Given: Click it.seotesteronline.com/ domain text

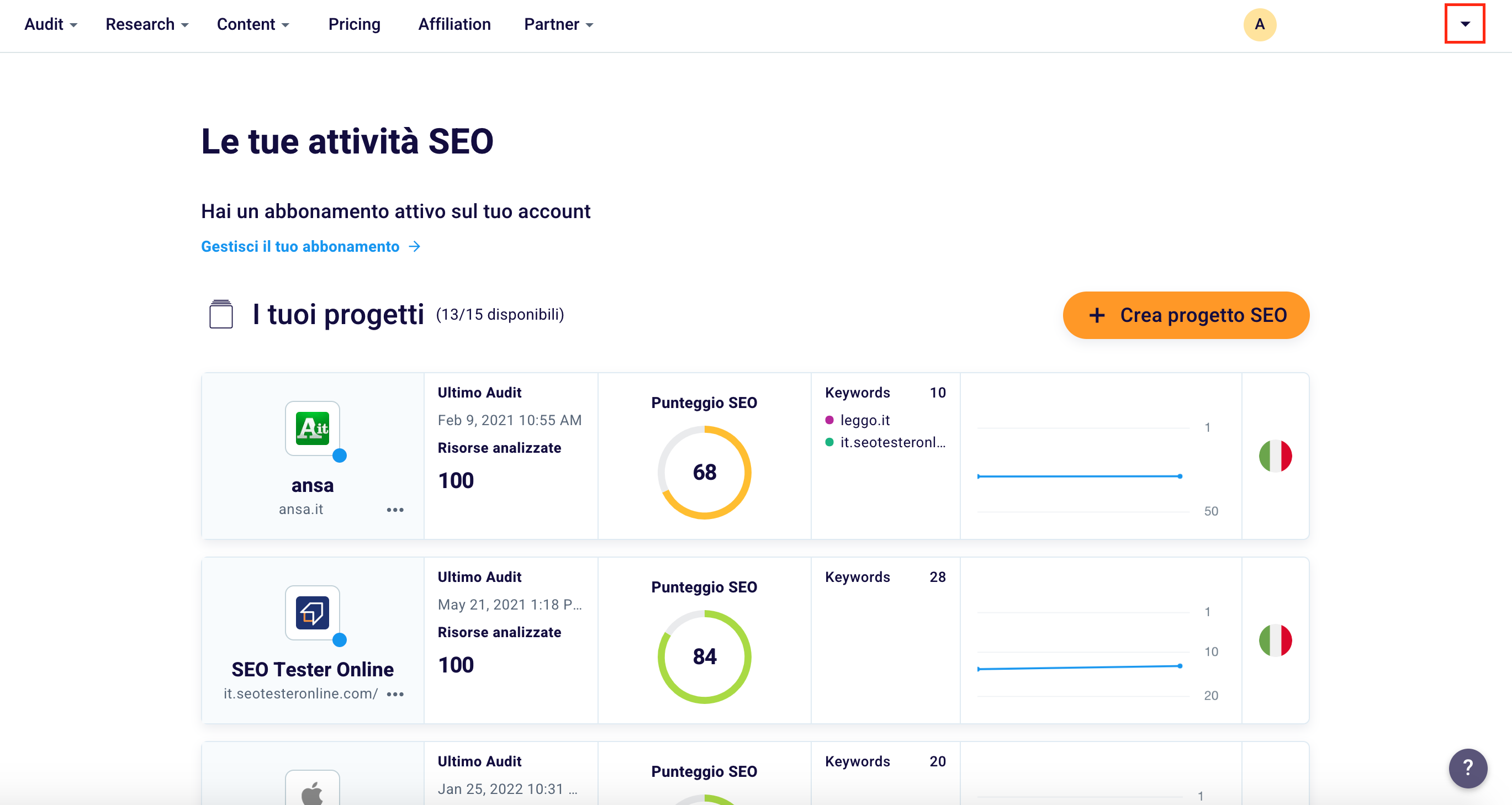Looking at the screenshot, I should 300,693.
